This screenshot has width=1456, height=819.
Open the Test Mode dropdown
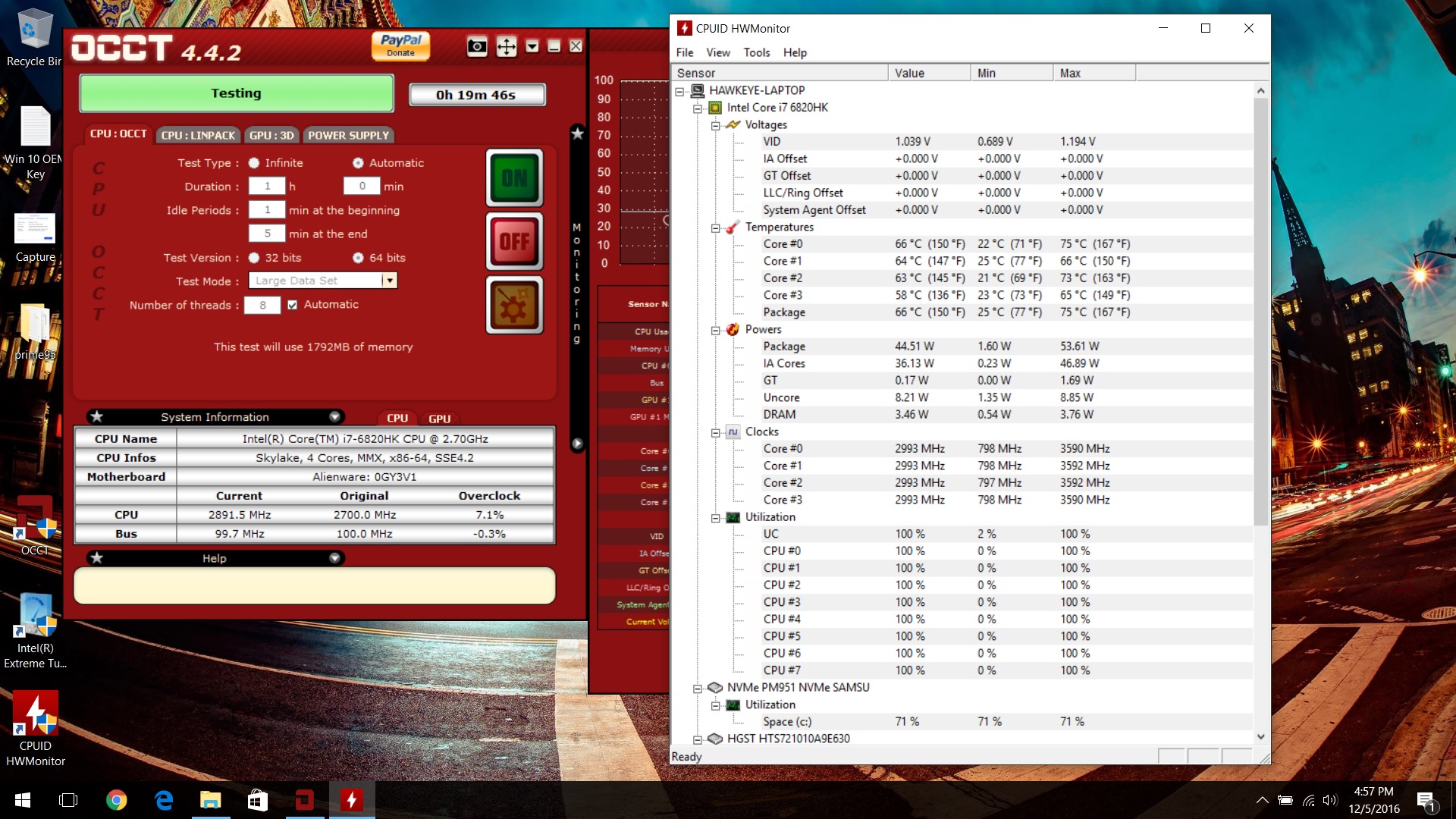tap(389, 281)
